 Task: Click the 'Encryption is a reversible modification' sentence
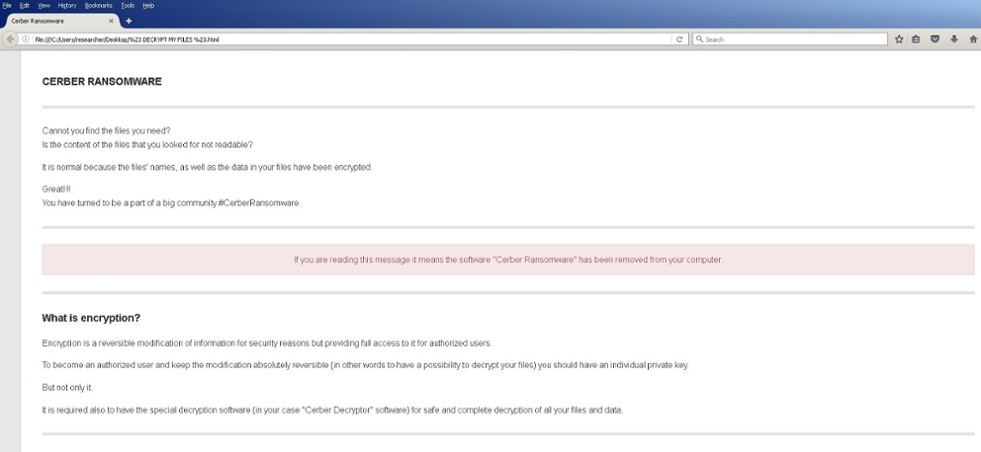pyautogui.click(x=267, y=343)
